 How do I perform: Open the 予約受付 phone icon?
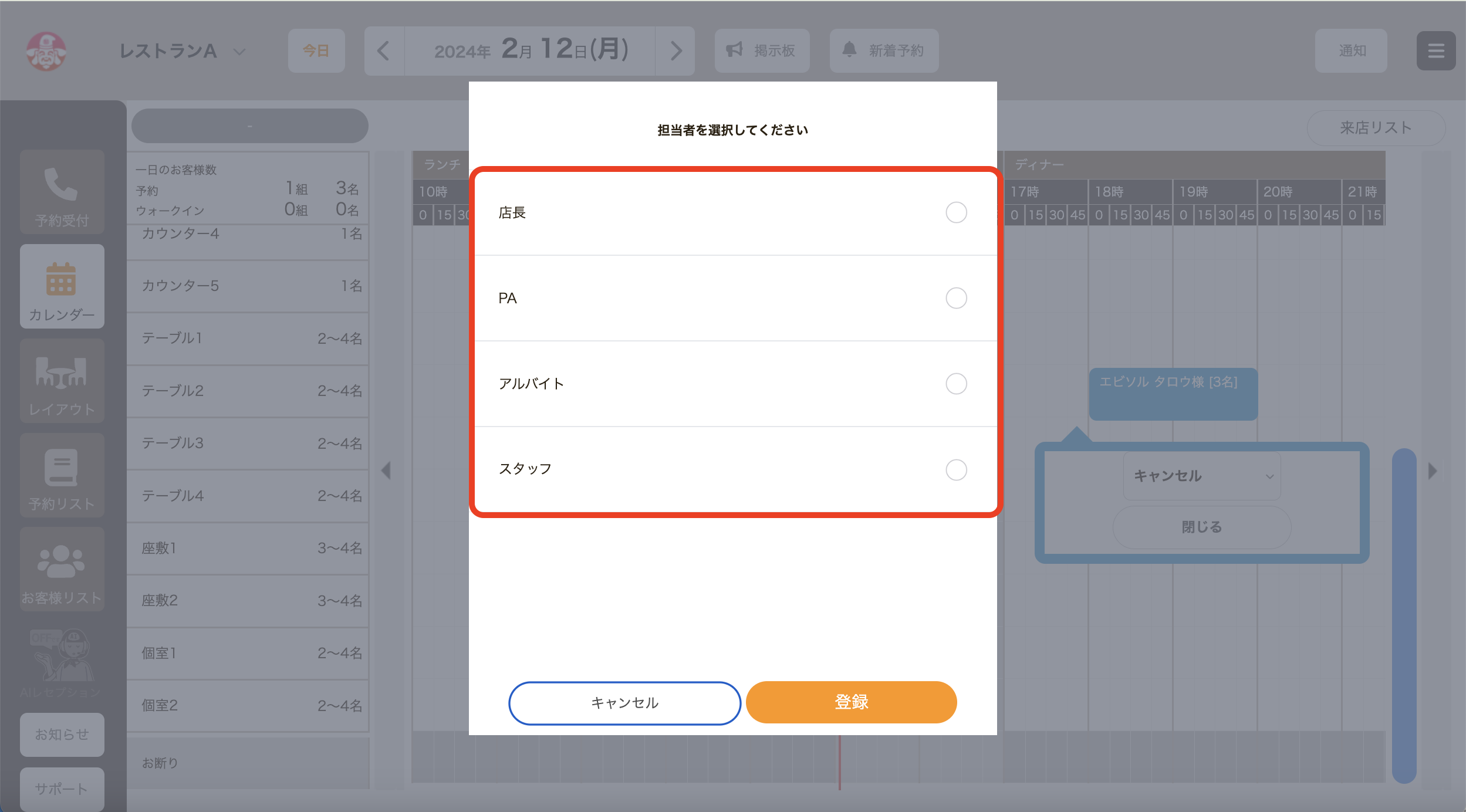coord(62,192)
